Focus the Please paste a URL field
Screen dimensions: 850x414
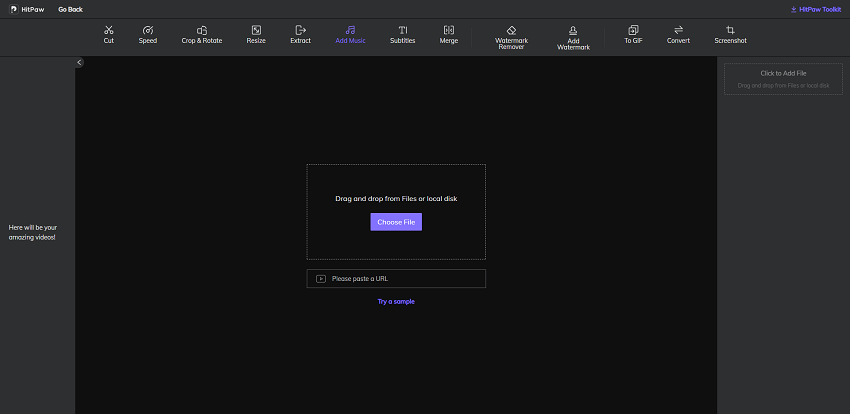(405, 278)
